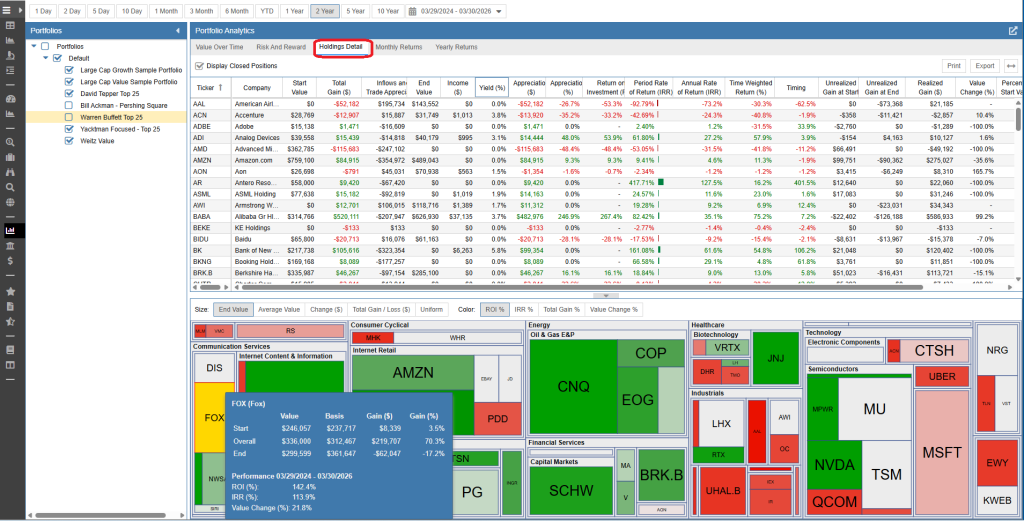Open the hamburger main menu
The height and width of the screenshot is (521, 1024).
click(7, 10)
